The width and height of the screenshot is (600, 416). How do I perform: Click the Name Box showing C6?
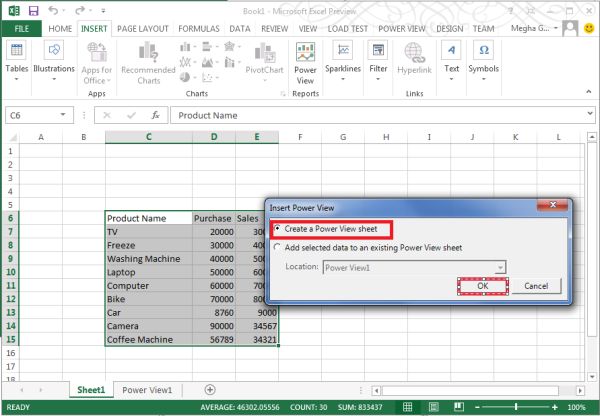pos(32,115)
